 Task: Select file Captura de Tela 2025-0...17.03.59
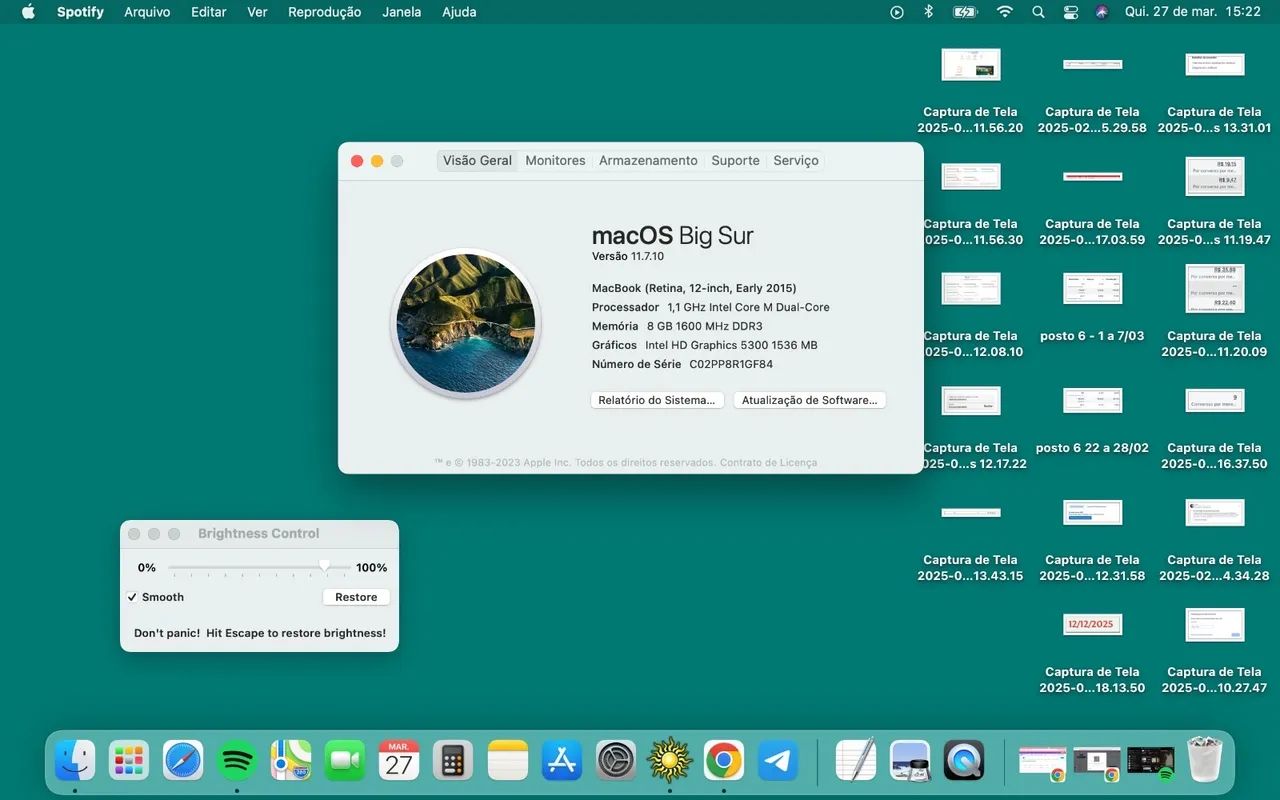(x=1092, y=203)
